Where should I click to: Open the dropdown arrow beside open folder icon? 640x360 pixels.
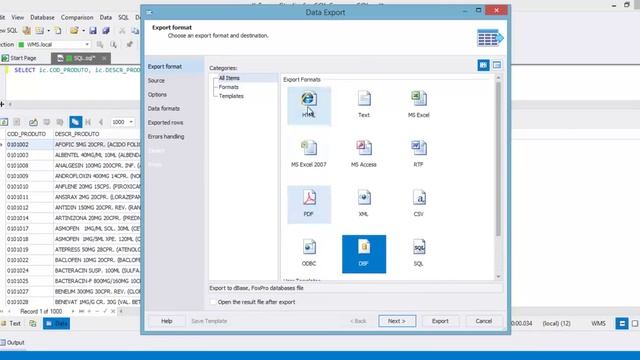click(x=83, y=31)
